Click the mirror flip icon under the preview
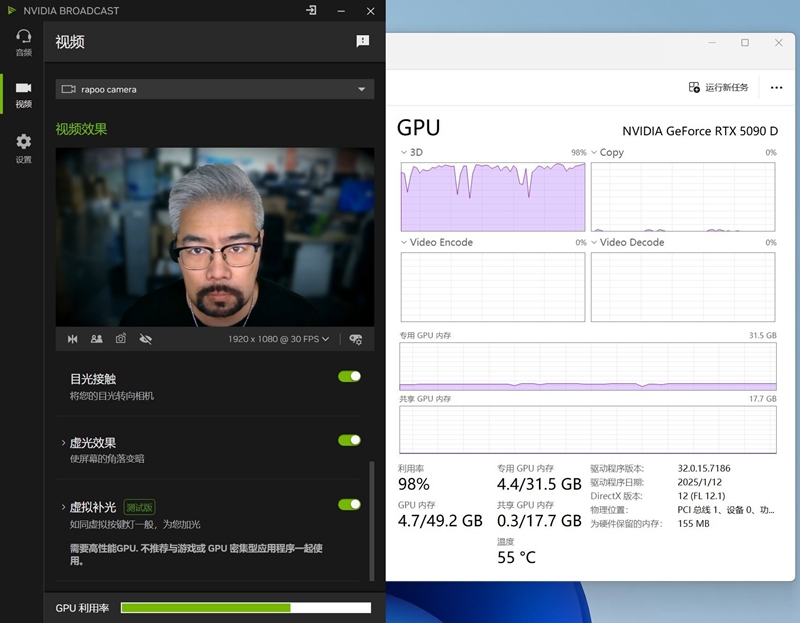This screenshot has width=800, height=623. coord(72,339)
